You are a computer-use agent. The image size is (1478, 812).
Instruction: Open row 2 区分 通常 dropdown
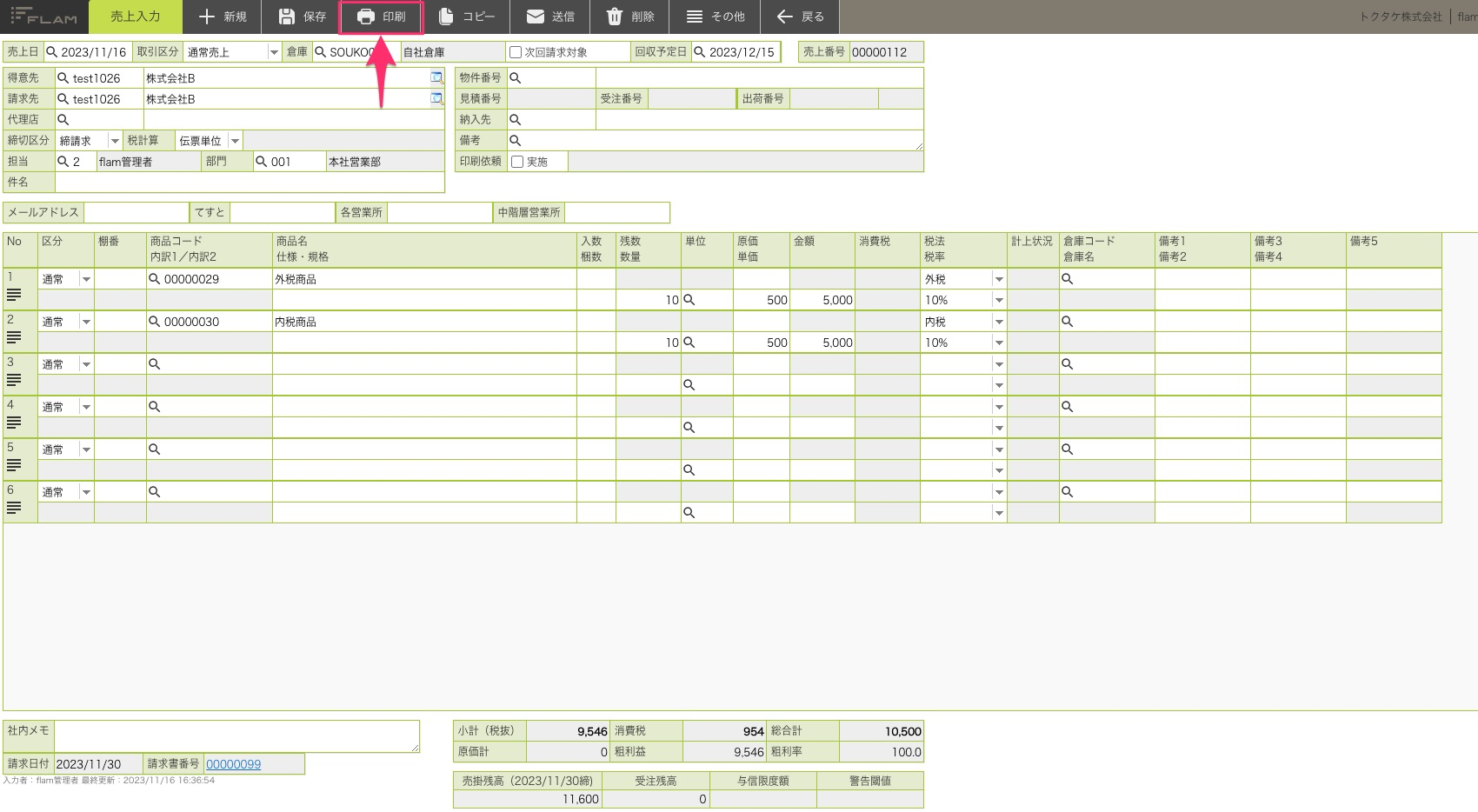(x=86, y=322)
